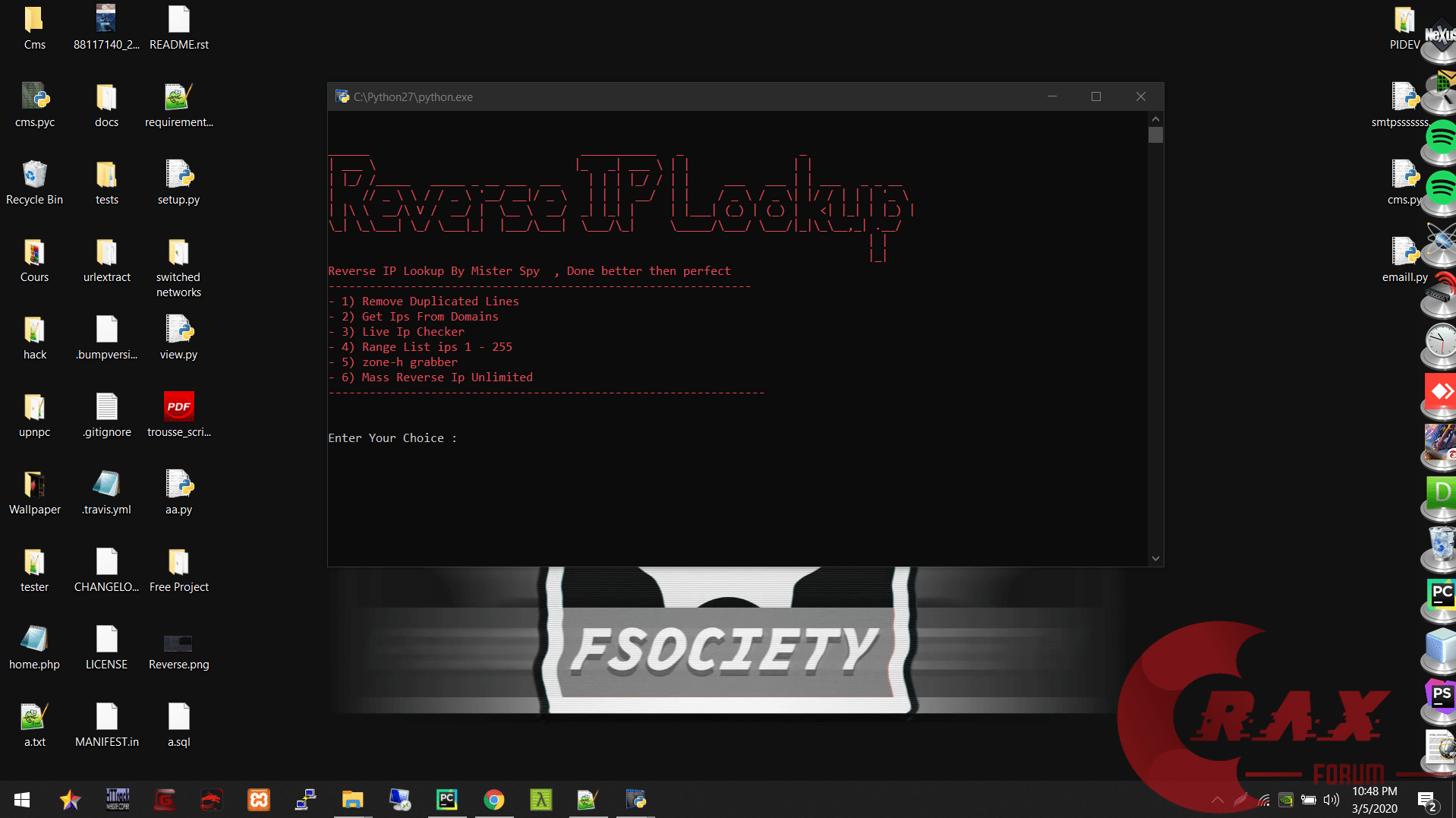Screen dimensions: 1456x818
Task: Select the setup.py Python file
Action: [178, 183]
